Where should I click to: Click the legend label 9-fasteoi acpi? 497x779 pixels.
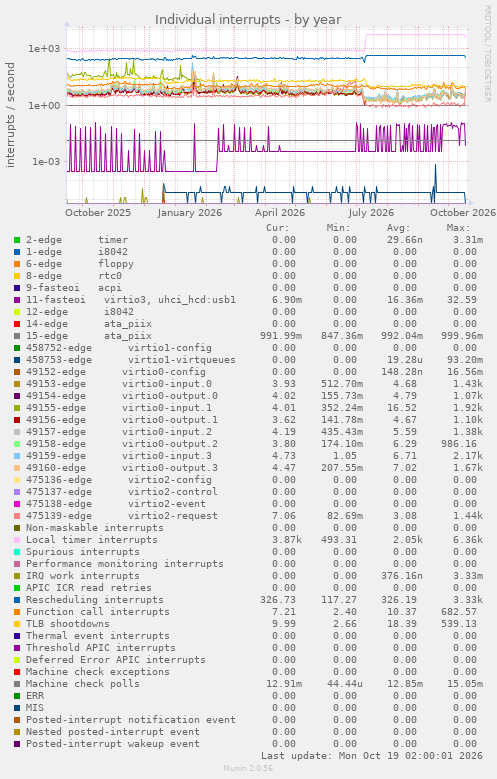pyautogui.click(x=74, y=288)
